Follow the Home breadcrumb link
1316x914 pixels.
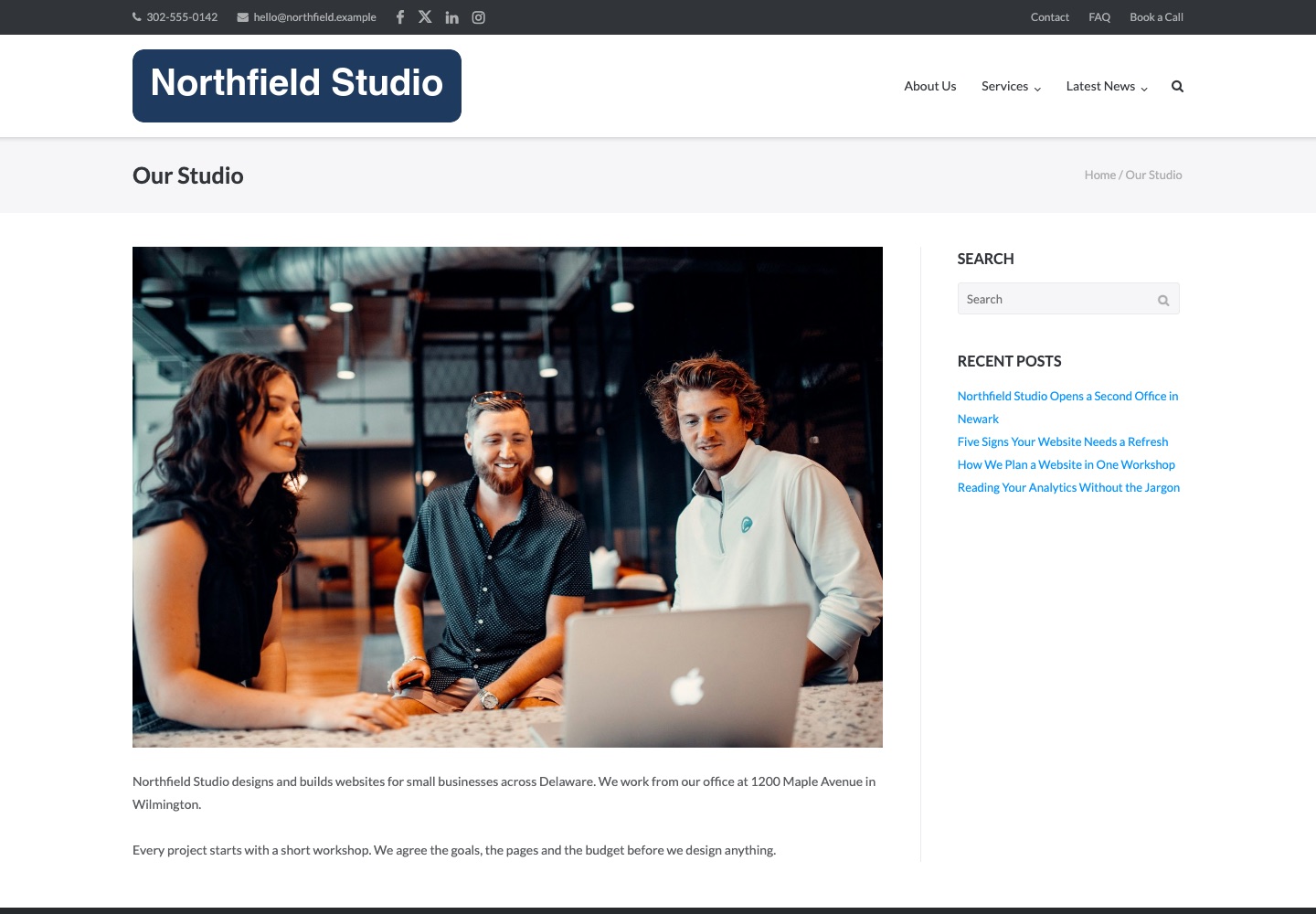1100,175
